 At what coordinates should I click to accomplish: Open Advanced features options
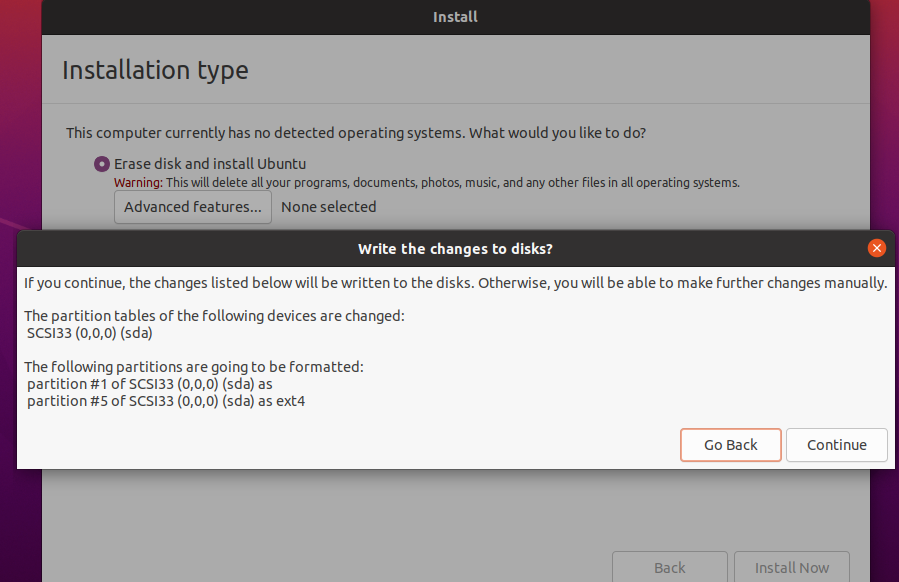[193, 207]
